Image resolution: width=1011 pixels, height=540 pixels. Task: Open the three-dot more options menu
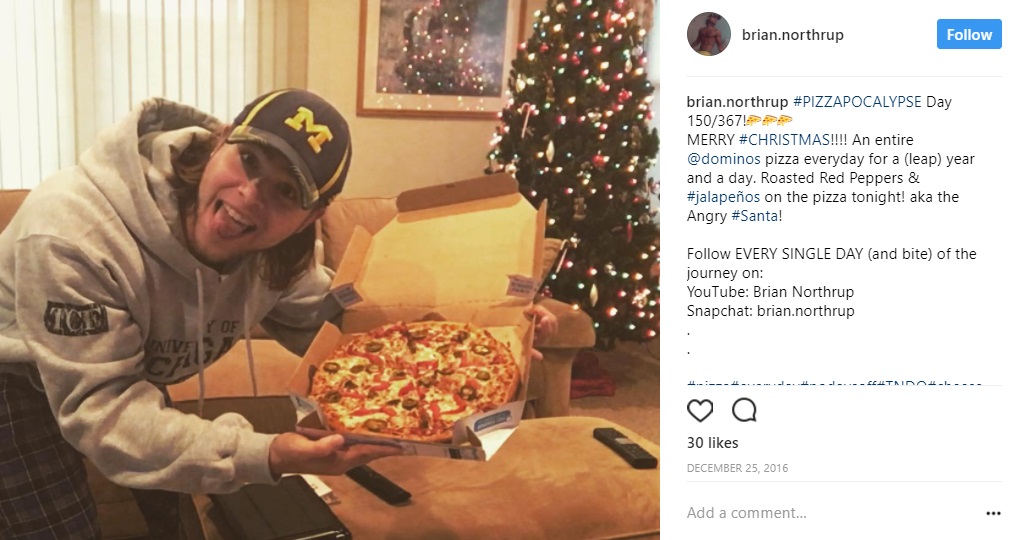point(993,513)
